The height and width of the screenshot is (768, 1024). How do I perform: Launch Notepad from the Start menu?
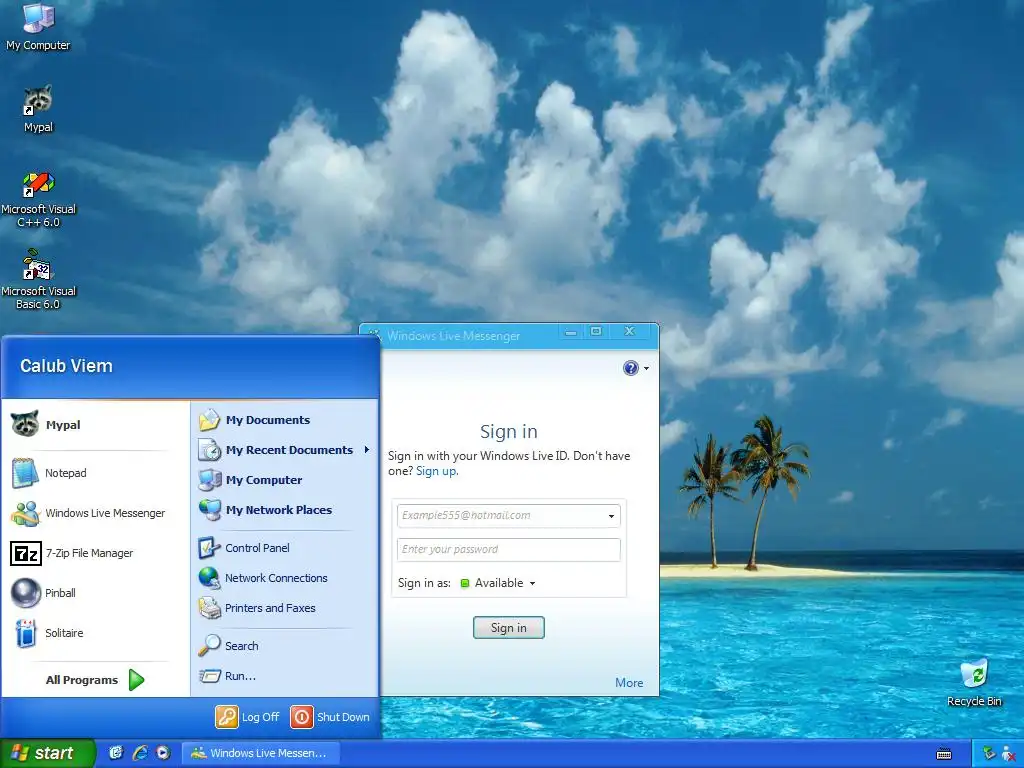(x=95, y=473)
